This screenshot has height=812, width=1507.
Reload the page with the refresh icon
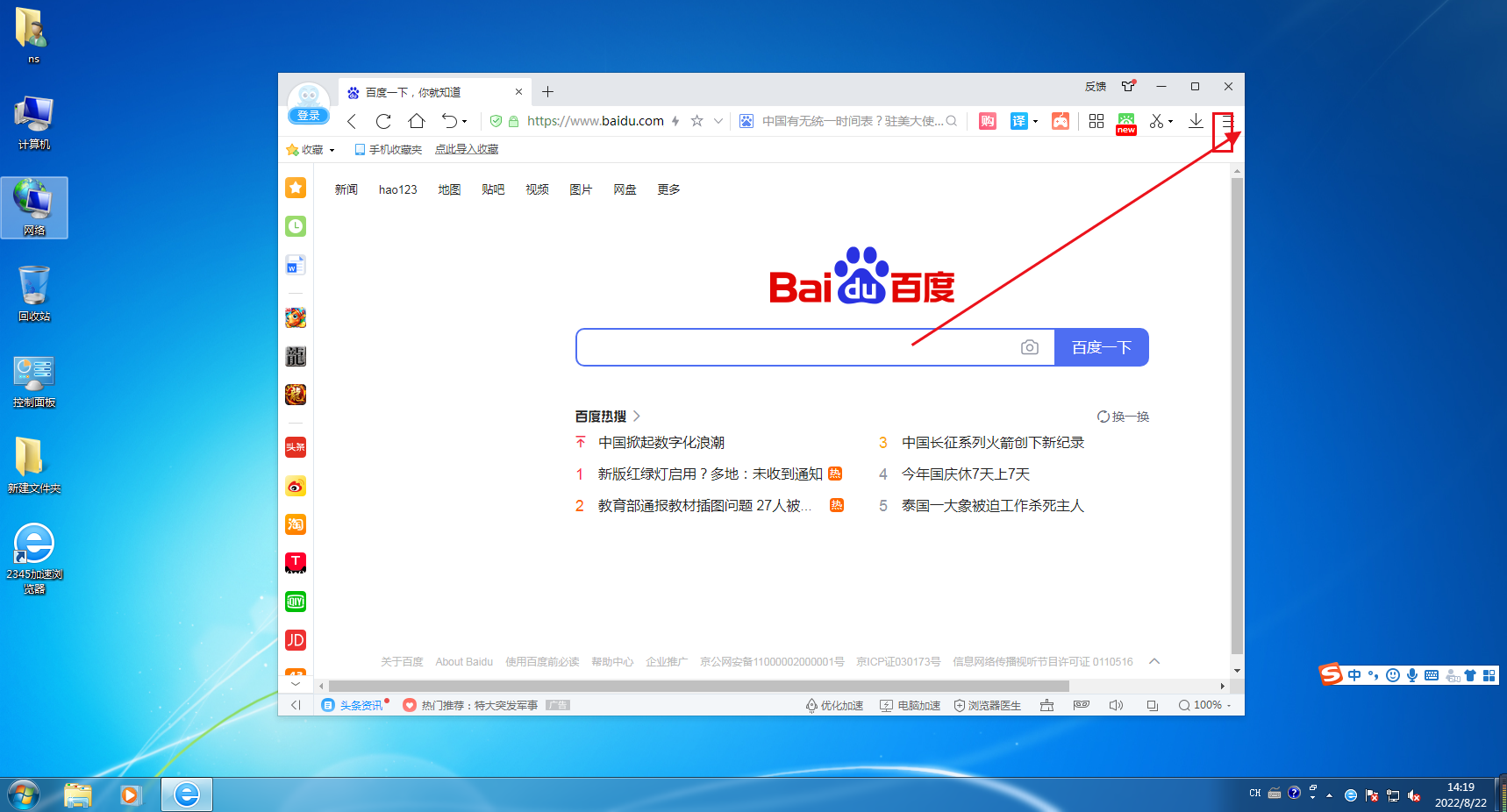[x=383, y=121]
